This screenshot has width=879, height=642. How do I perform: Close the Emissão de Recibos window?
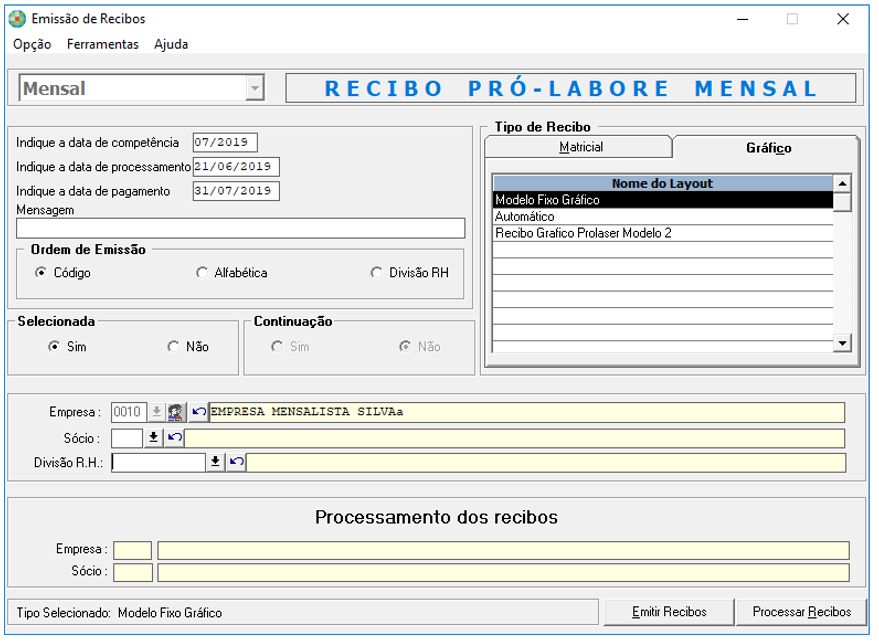pyautogui.click(x=843, y=20)
